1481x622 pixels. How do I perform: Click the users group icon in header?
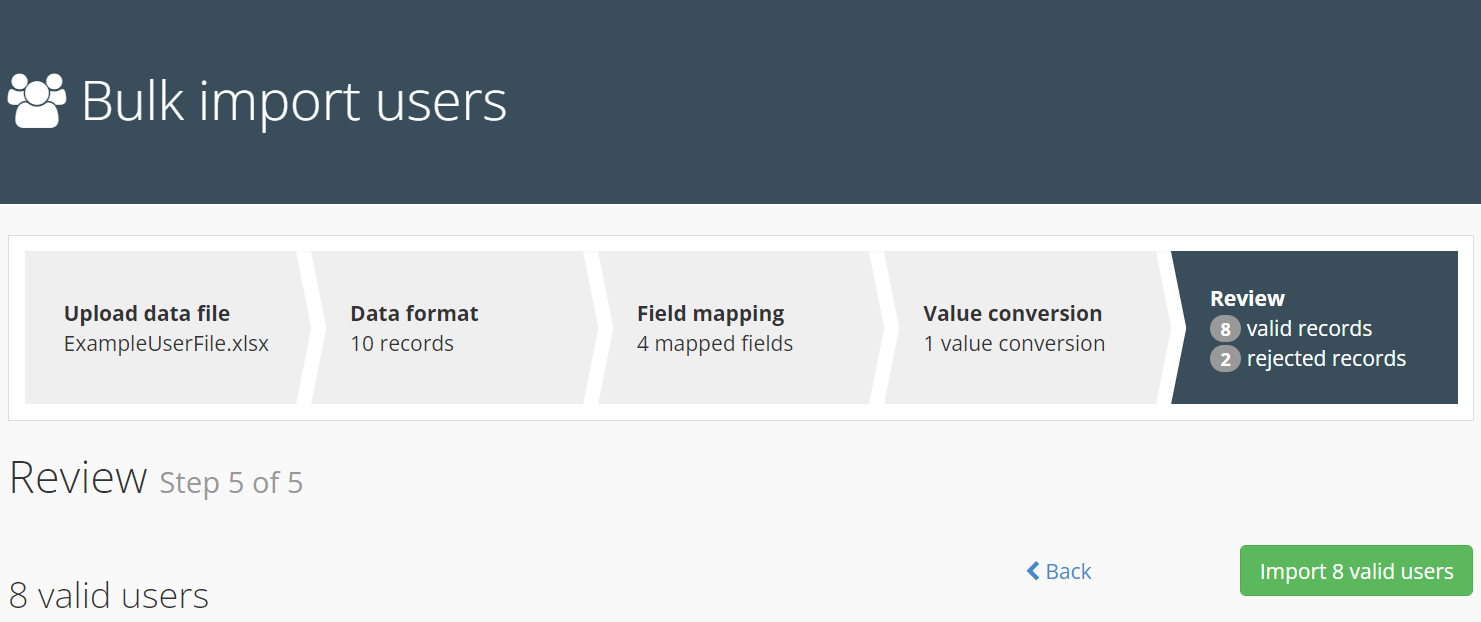pos(37,100)
